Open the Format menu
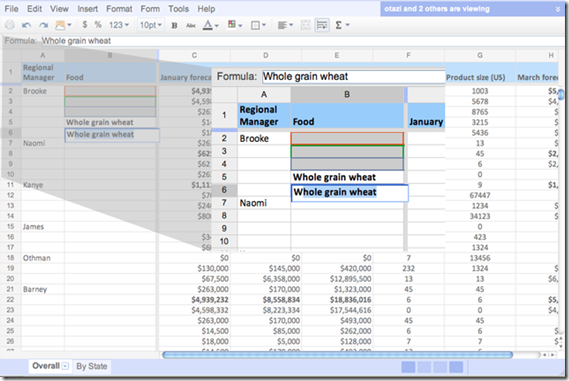Image resolution: width=569 pixels, height=381 pixels. 119,9
